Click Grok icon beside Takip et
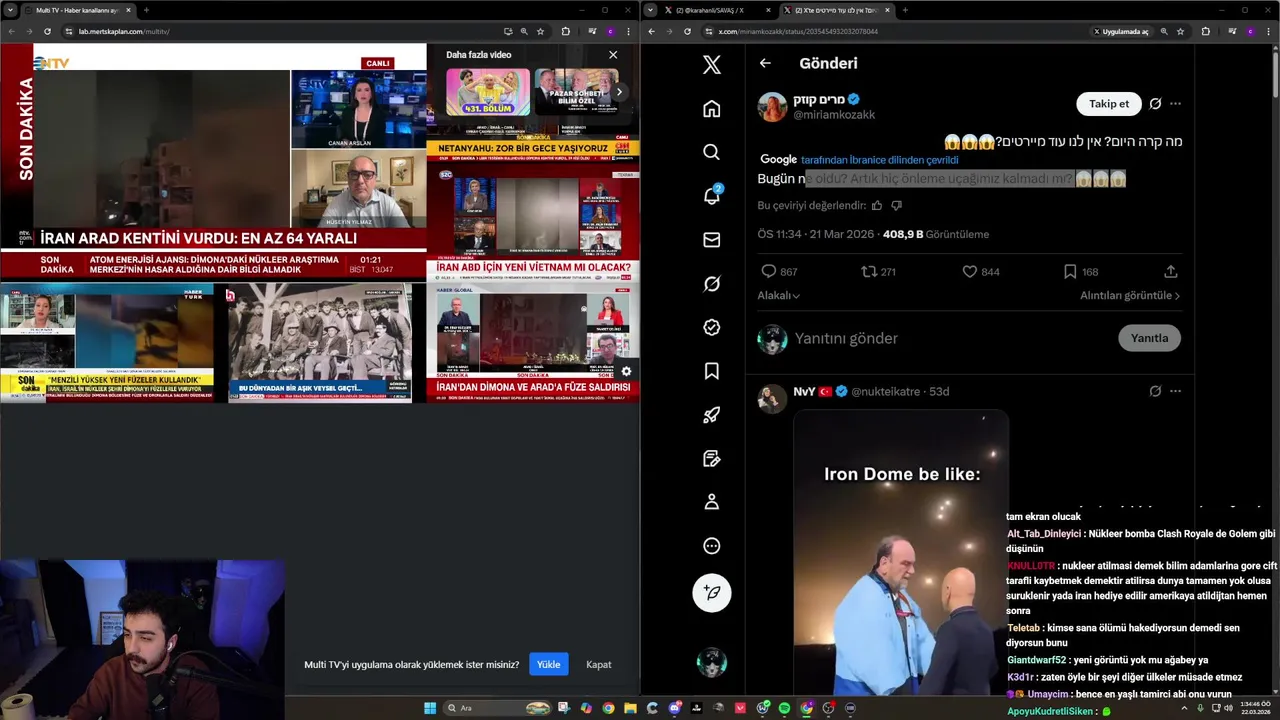Viewport: 1280px width, 720px height. tap(1155, 104)
